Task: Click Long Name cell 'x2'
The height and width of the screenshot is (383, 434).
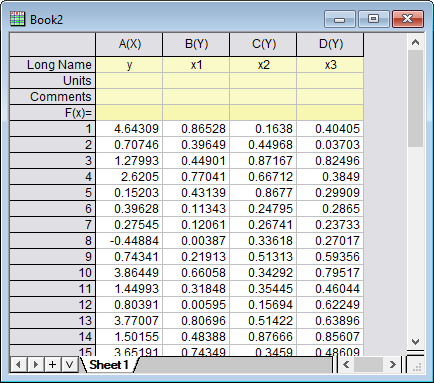Action: 263,65
